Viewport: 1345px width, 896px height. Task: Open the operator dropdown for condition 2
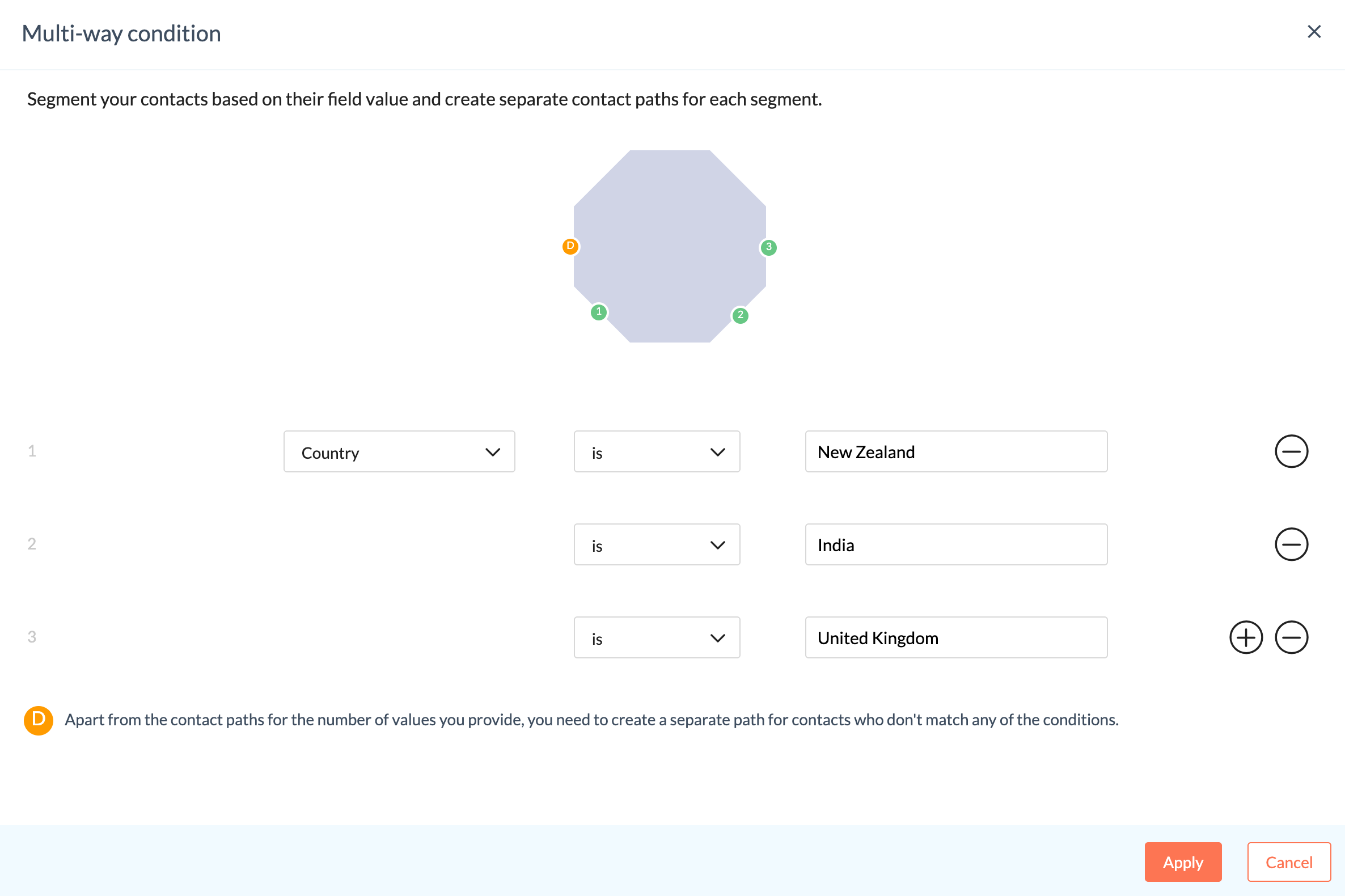(657, 544)
